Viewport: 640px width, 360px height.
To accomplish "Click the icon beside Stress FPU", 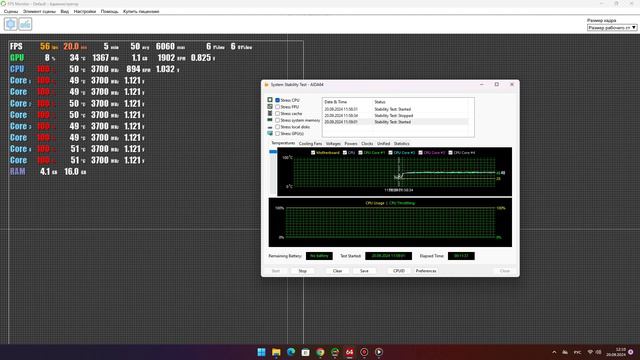I will [x=270, y=107].
